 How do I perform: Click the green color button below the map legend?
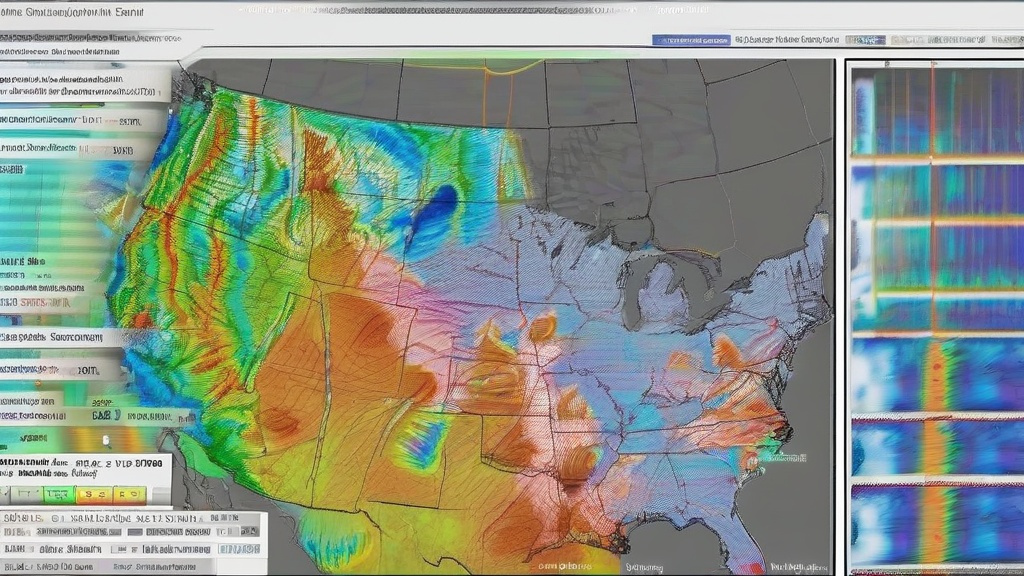pyautogui.click(x=59, y=495)
